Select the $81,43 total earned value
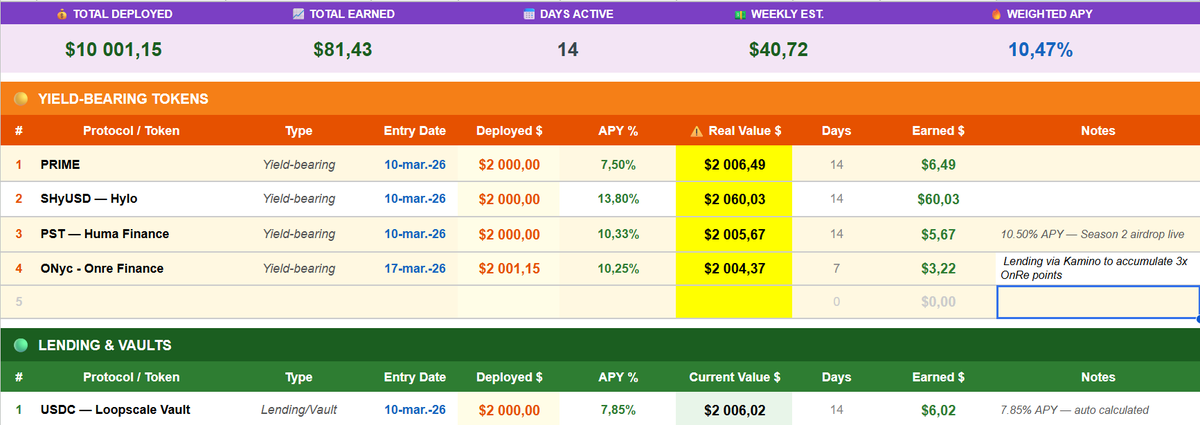The image size is (1200, 425). click(343, 49)
